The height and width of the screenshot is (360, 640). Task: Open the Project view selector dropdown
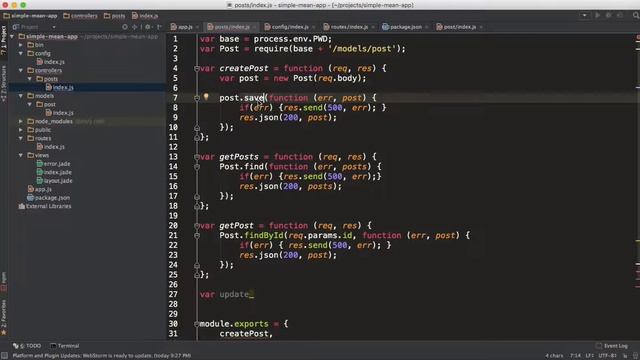click(34, 27)
